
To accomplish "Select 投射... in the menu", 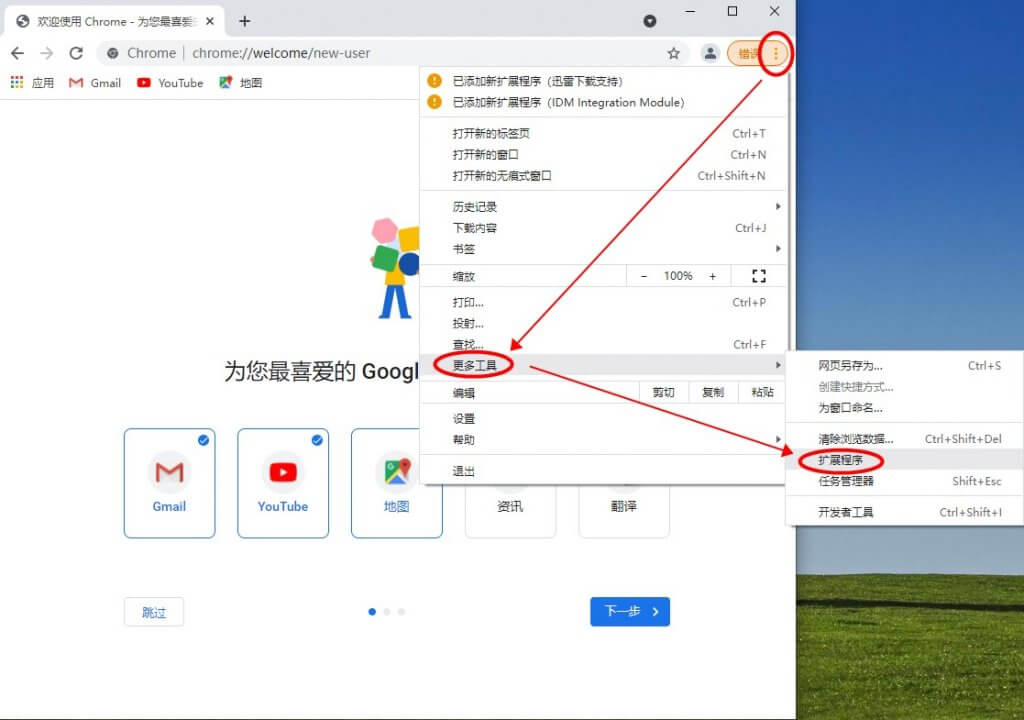I will 602,323.
